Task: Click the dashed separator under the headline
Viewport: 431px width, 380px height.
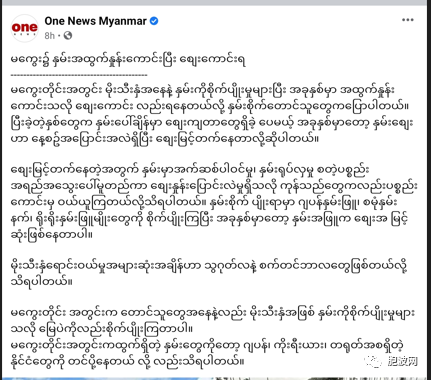Action: coord(79,76)
